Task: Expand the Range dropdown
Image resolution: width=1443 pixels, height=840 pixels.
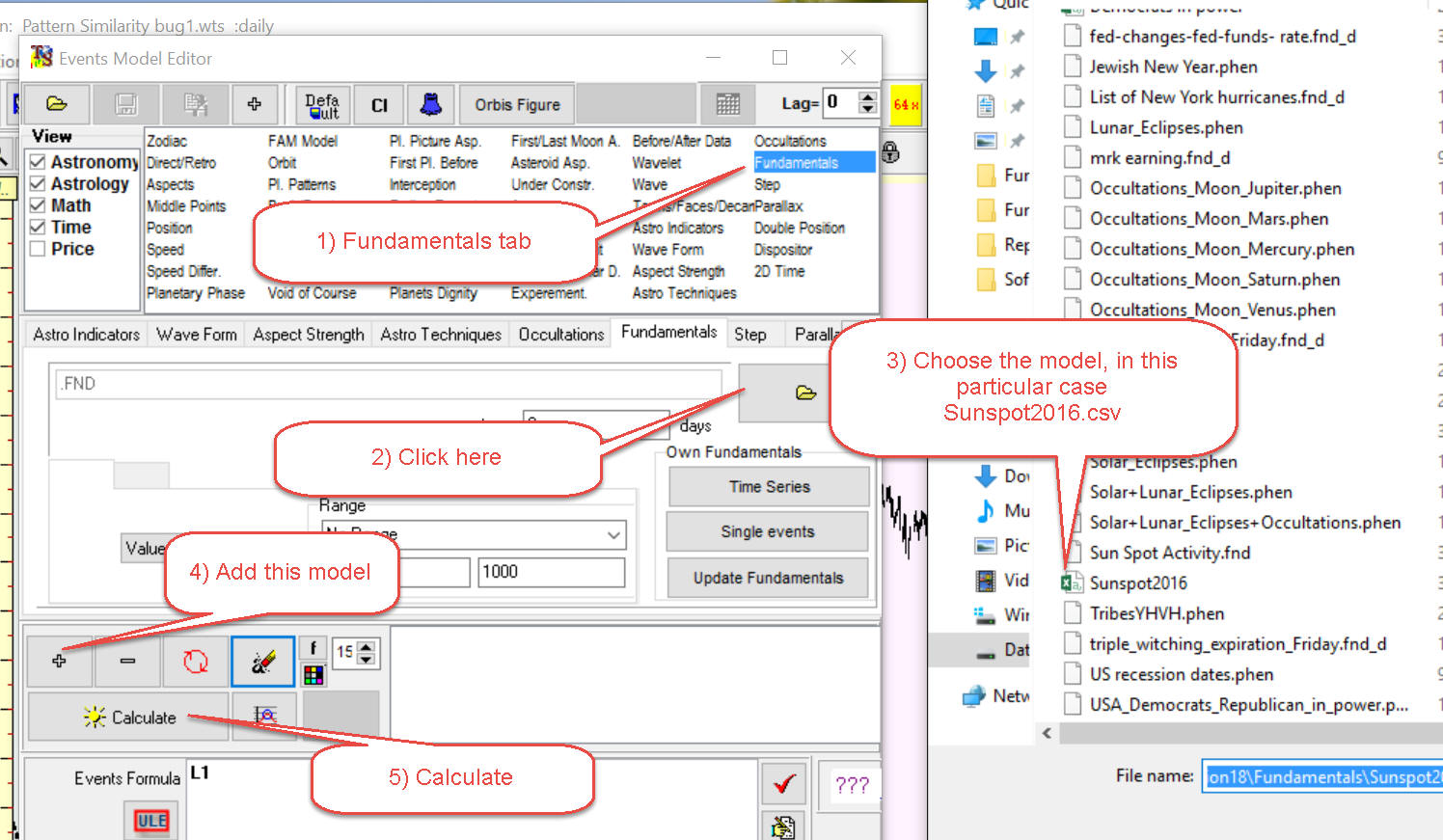Action: [613, 534]
